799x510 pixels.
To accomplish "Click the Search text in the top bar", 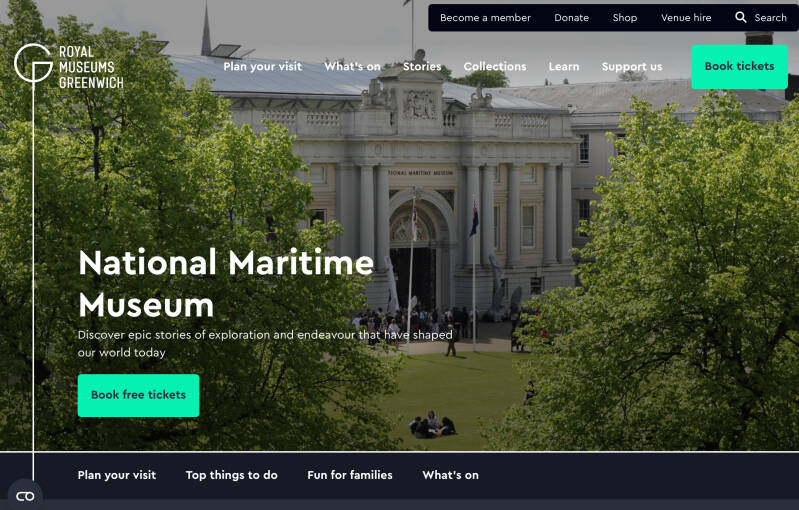I will [770, 18].
